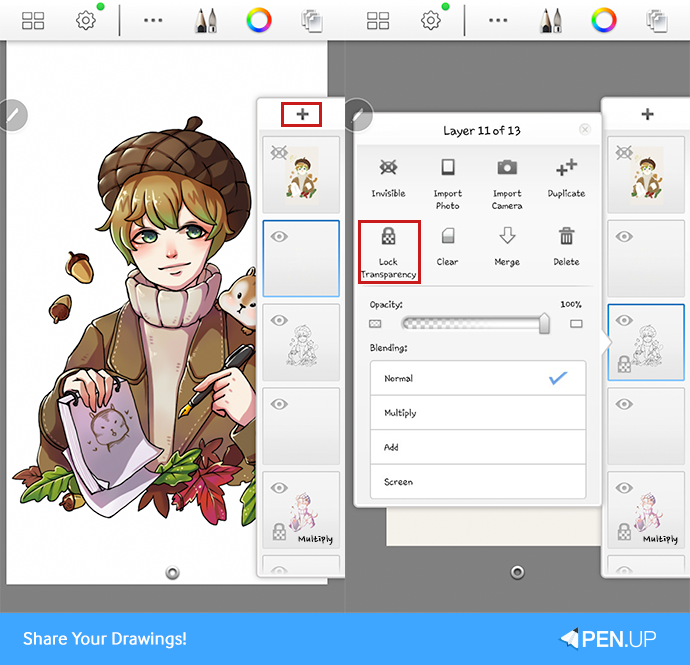Hide fourth blank layer in left panel
The width and height of the screenshot is (690, 665).
click(279, 404)
